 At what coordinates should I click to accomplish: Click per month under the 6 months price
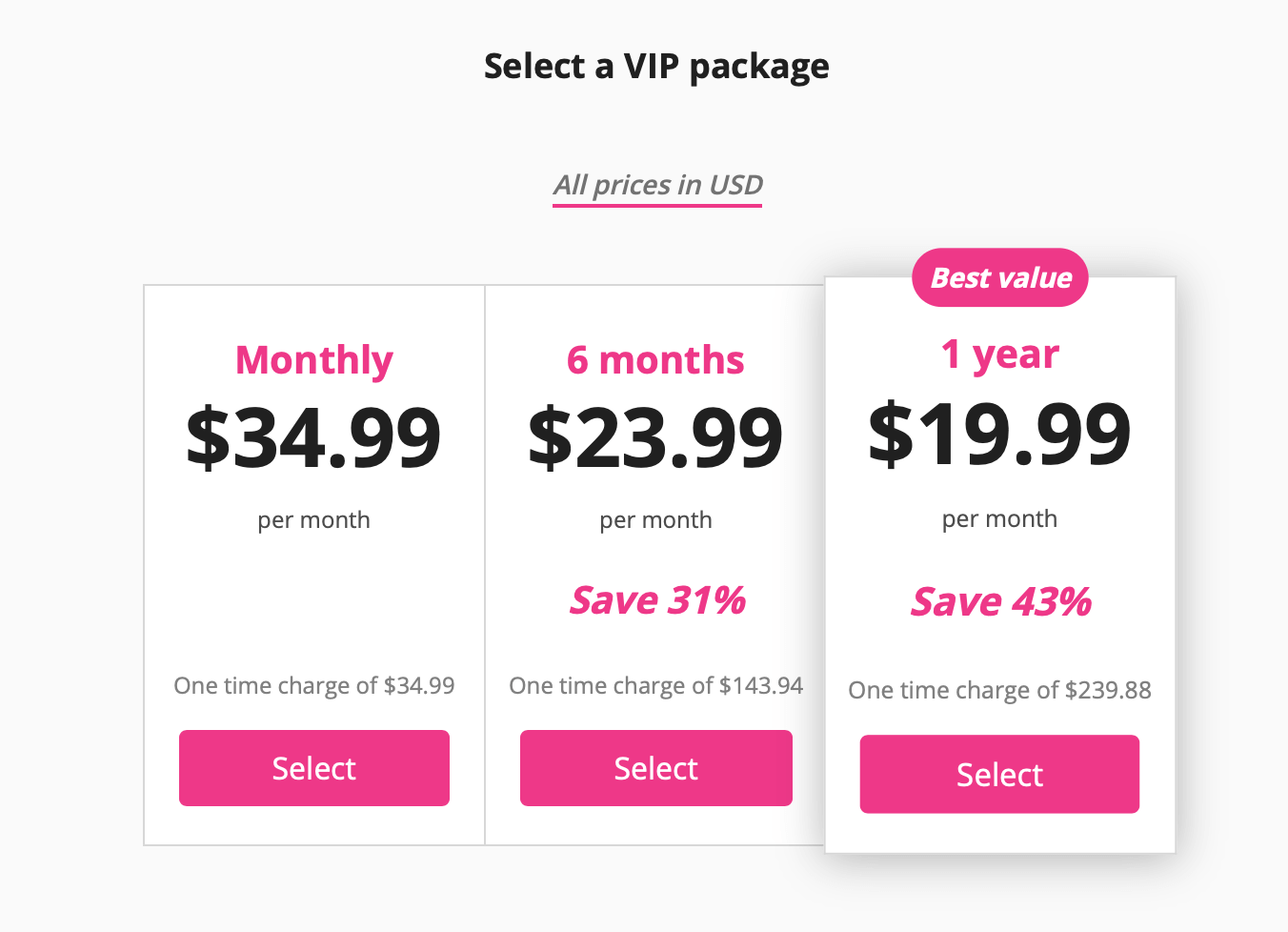tap(655, 520)
